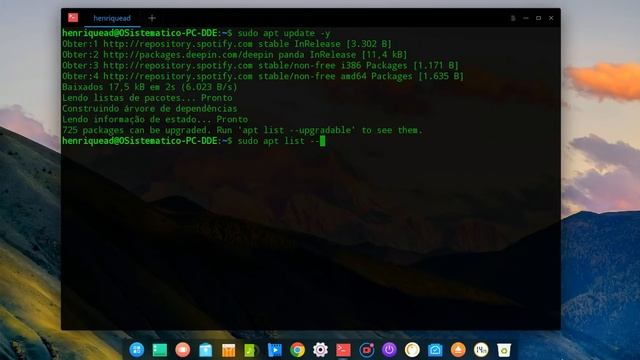Open the Deepin Launcher in dock

click(x=137, y=350)
